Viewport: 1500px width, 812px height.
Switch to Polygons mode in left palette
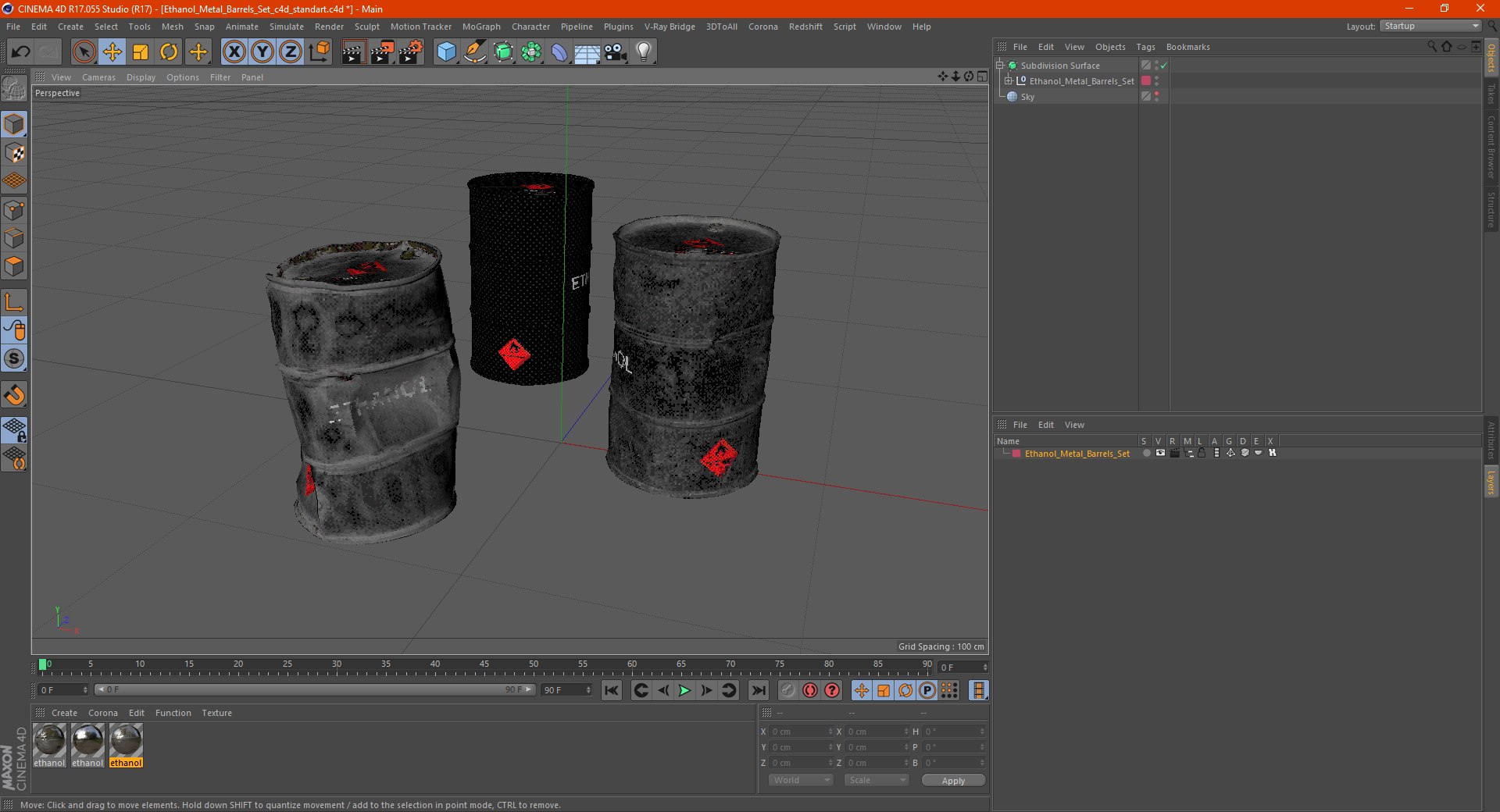(x=14, y=266)
